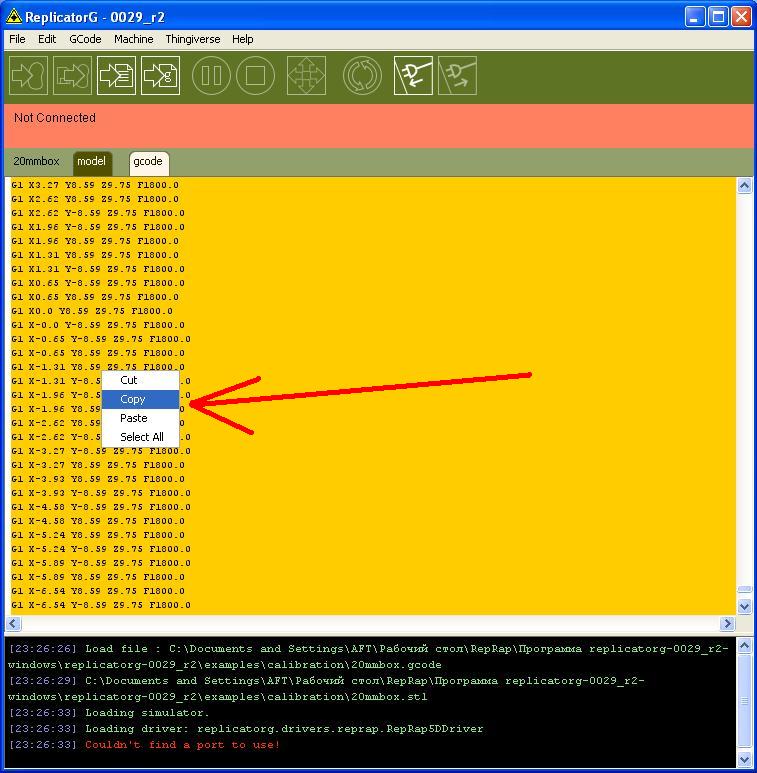Choose Paste from the context menu
This screenshot has height=773, width=757.
coord(140,418)
